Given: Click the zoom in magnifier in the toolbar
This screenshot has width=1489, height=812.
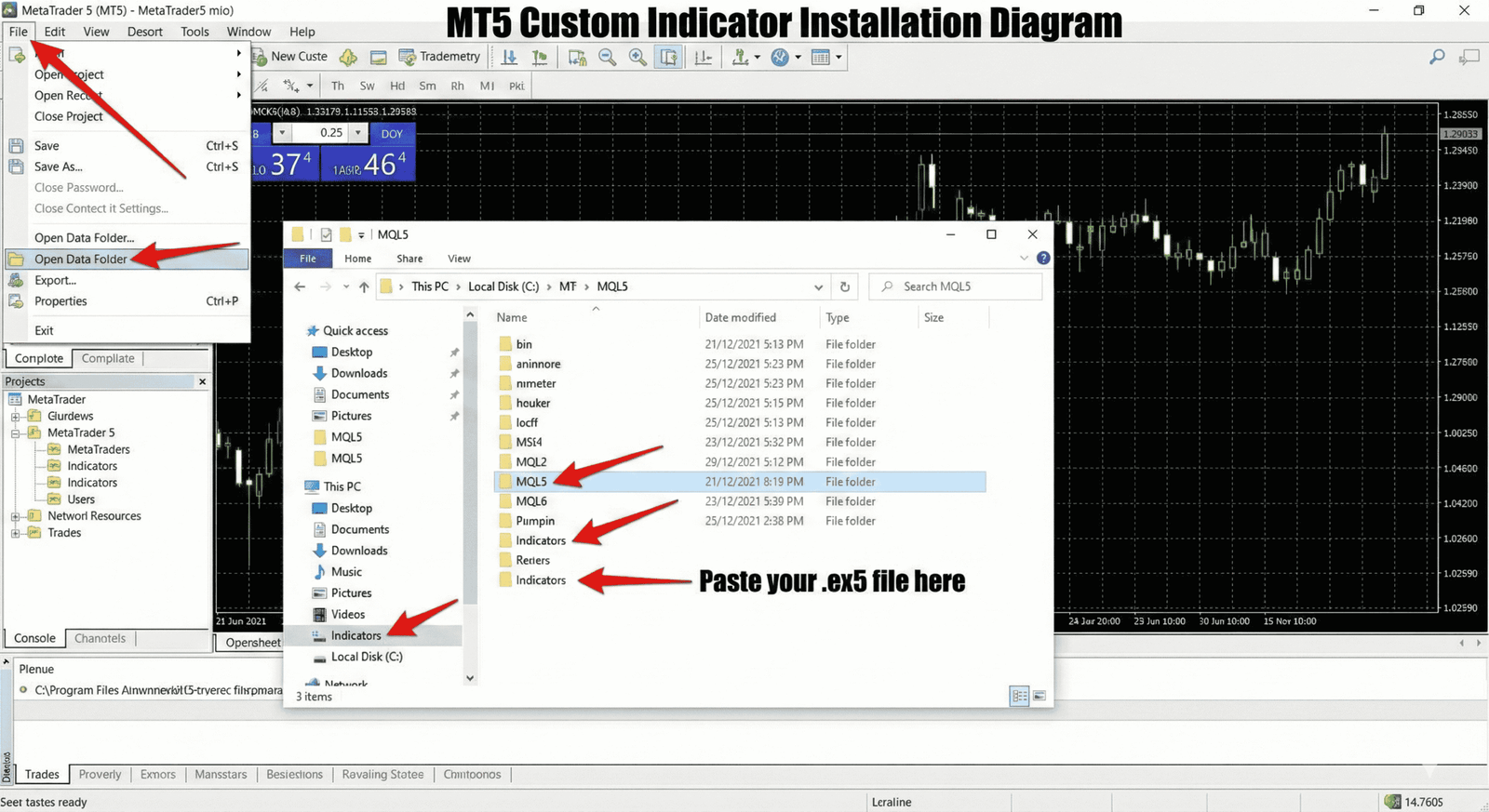Looking at the screenshot, I should pyautogui.click(x=637, y=58).
